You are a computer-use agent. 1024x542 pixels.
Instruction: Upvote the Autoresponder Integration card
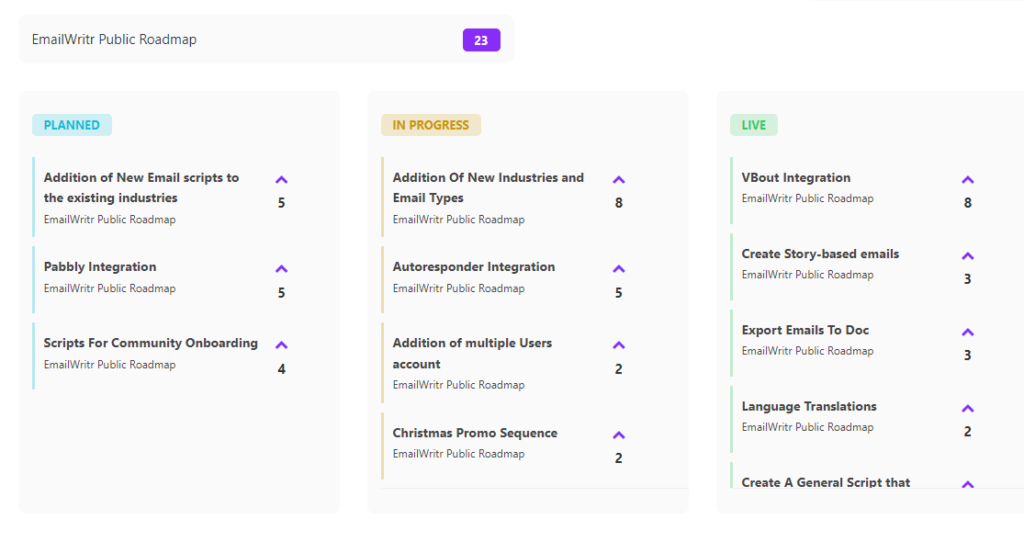pyautogui.click(x=618, y=269)
